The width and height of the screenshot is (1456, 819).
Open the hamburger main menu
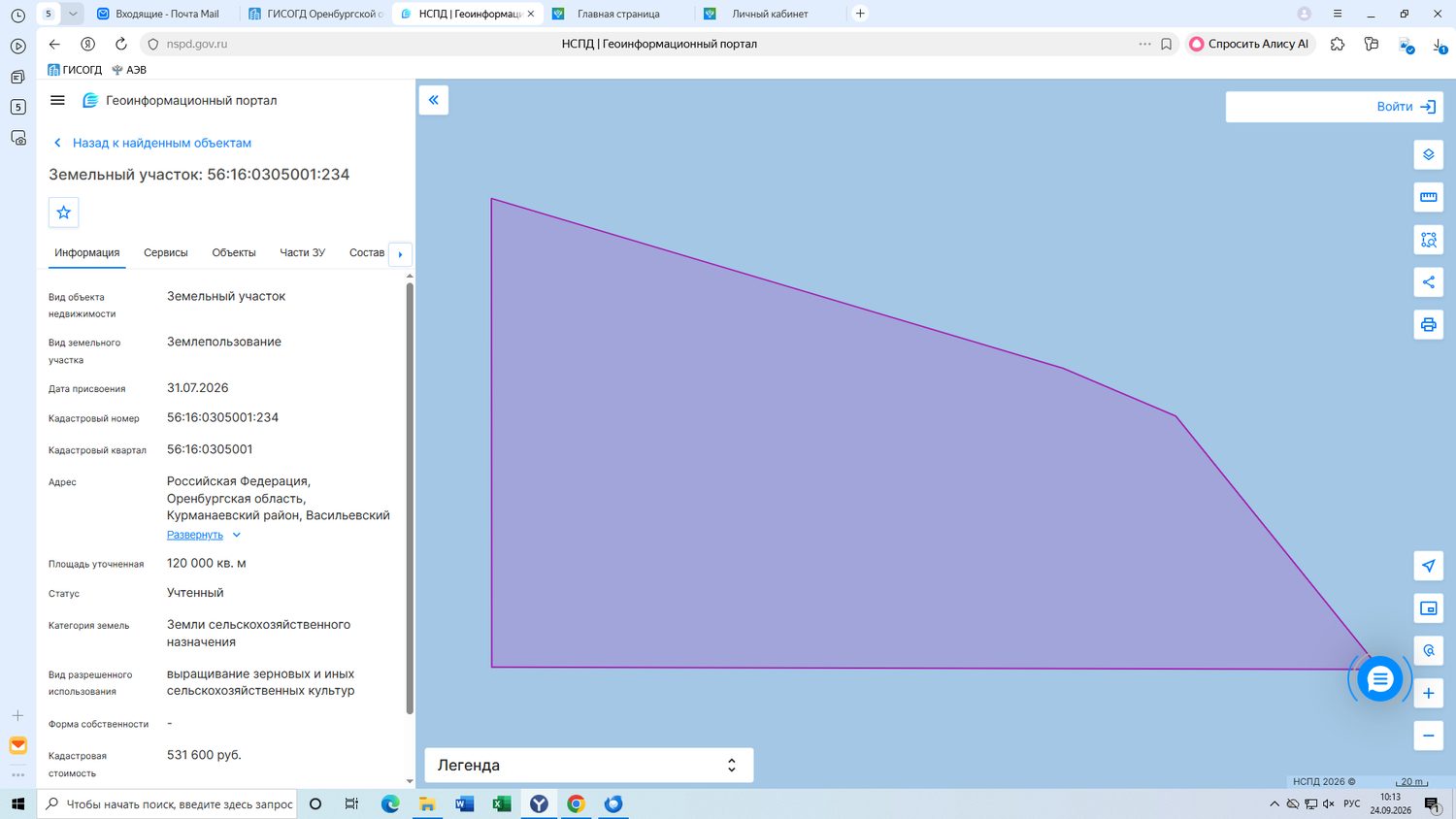(x=57, y=100)
